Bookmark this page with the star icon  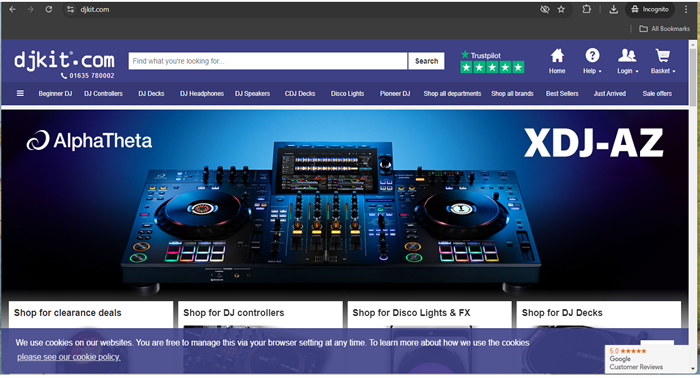pyautogui.click(x=561, y=9)
